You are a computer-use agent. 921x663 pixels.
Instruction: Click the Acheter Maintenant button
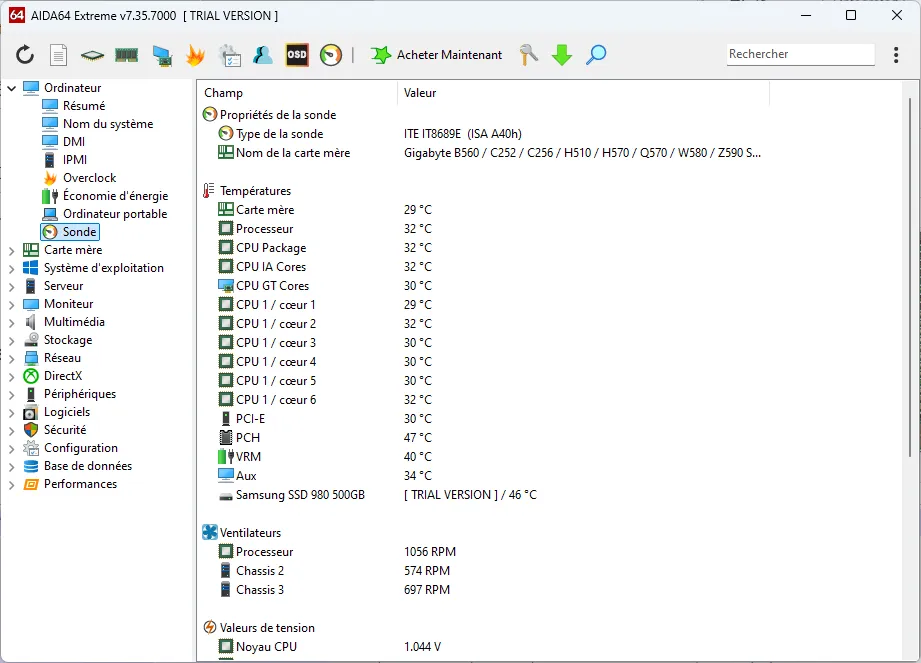436,55
